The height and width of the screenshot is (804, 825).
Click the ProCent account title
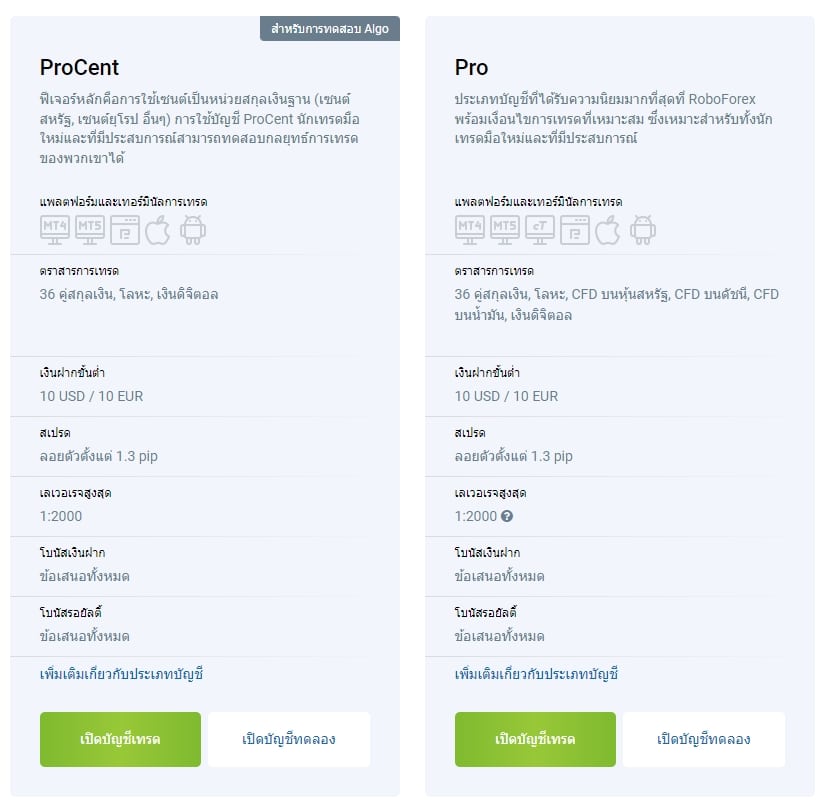(x=79, y=67)
